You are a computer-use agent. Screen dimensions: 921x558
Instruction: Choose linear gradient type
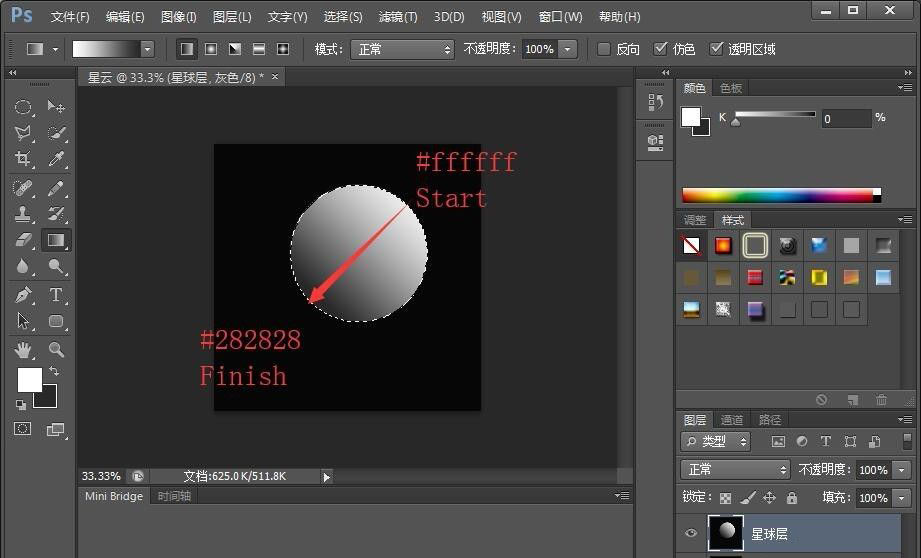pos(187,49)
